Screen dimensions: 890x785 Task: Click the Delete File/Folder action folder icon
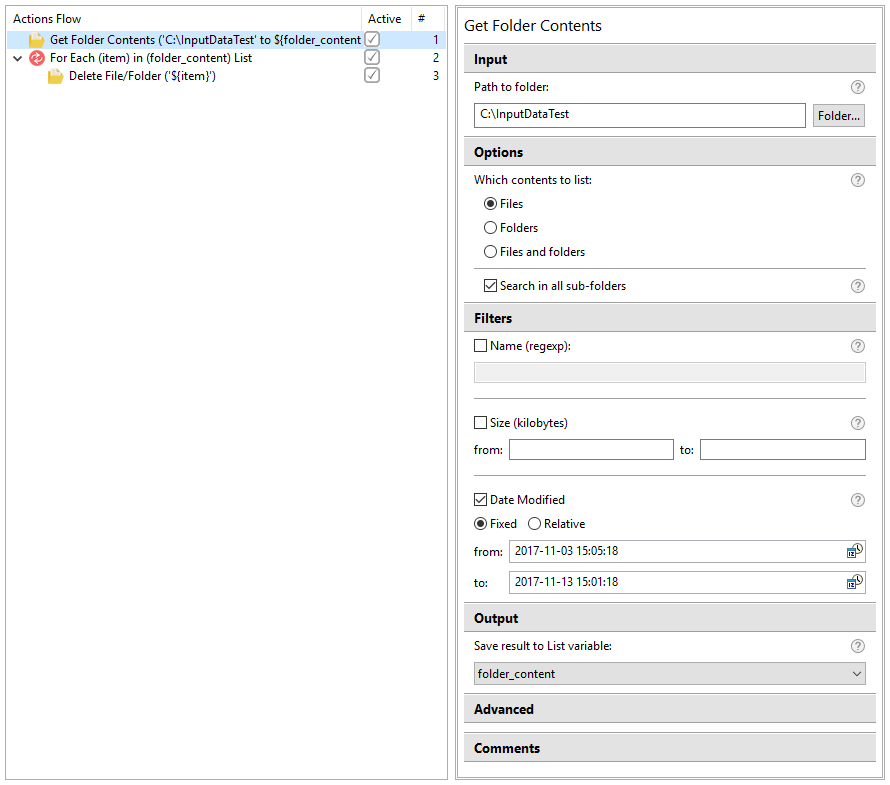pyautogui.click(x=55, y=76)
